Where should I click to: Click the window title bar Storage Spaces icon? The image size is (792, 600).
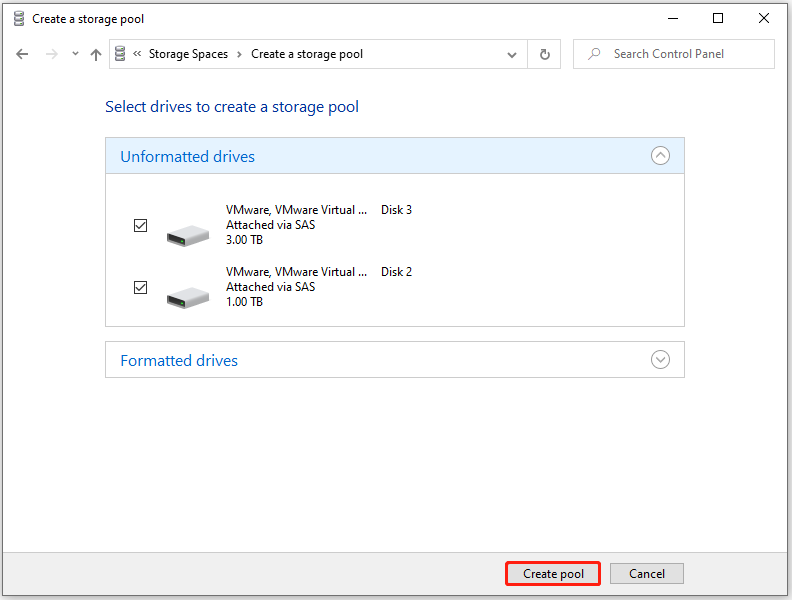pos(19,19)
